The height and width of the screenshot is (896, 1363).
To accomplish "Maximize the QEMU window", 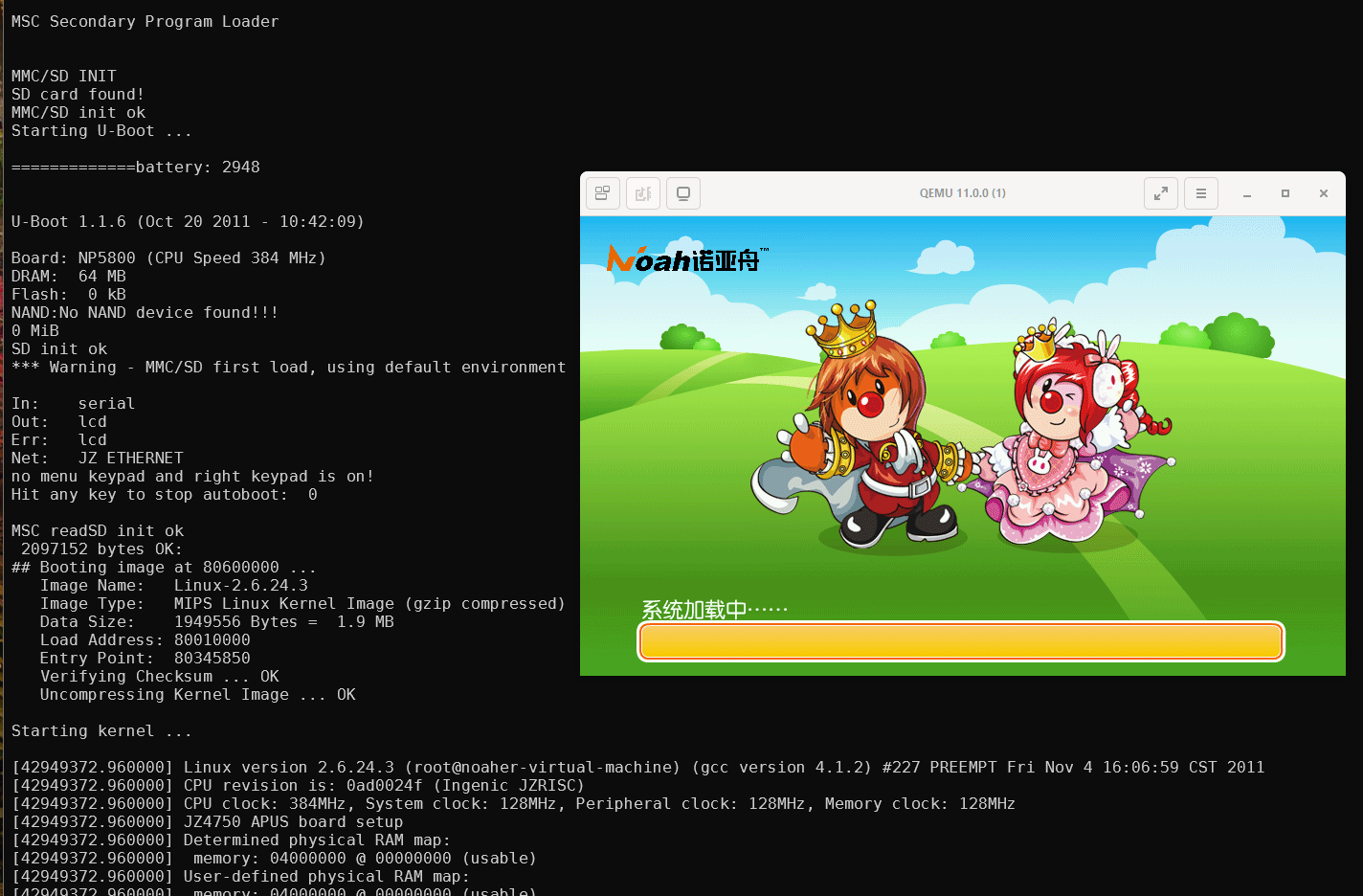I will click(x=1285, y=193).
